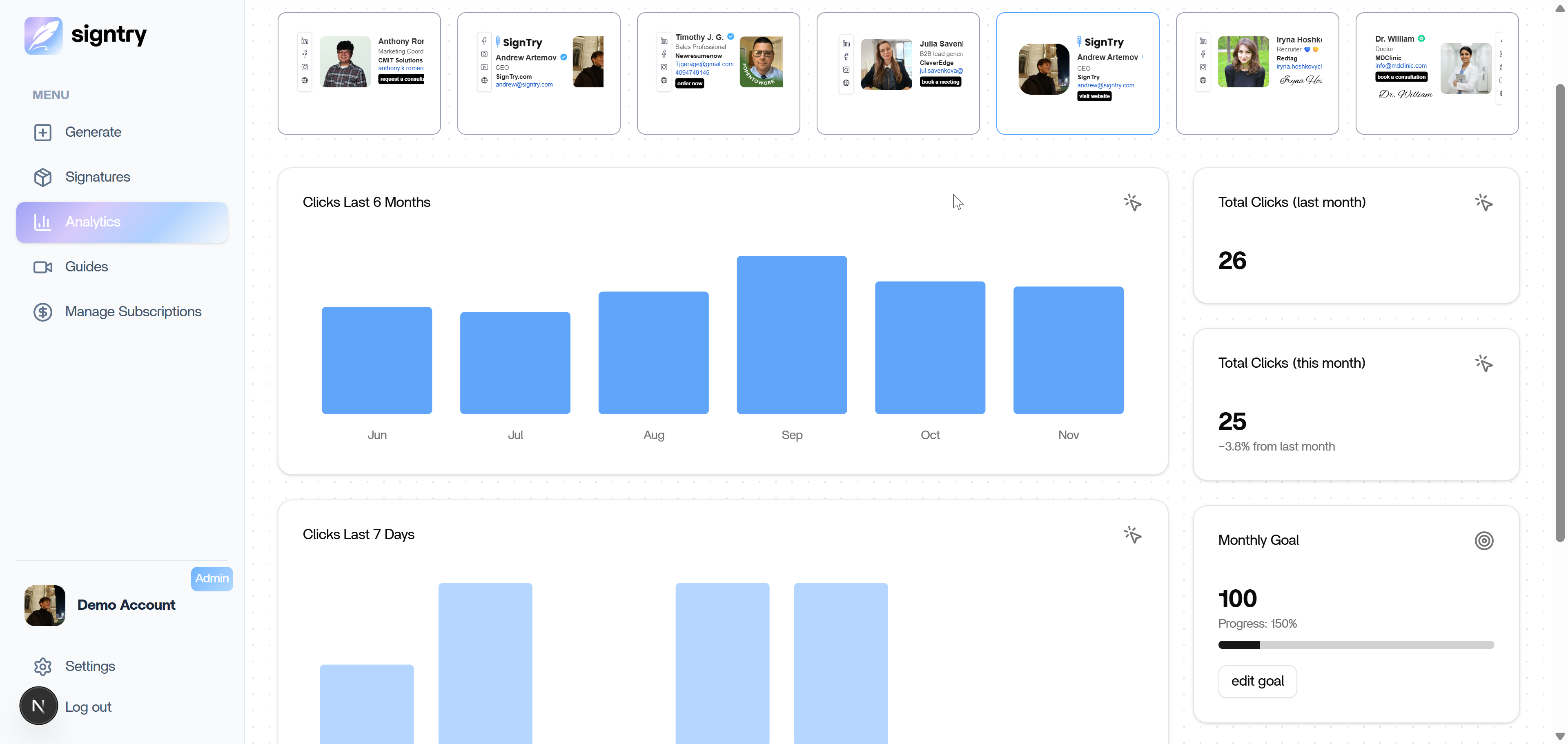
Task: Select the Timothy J. G. signature card
Action: tap(718, 73)
